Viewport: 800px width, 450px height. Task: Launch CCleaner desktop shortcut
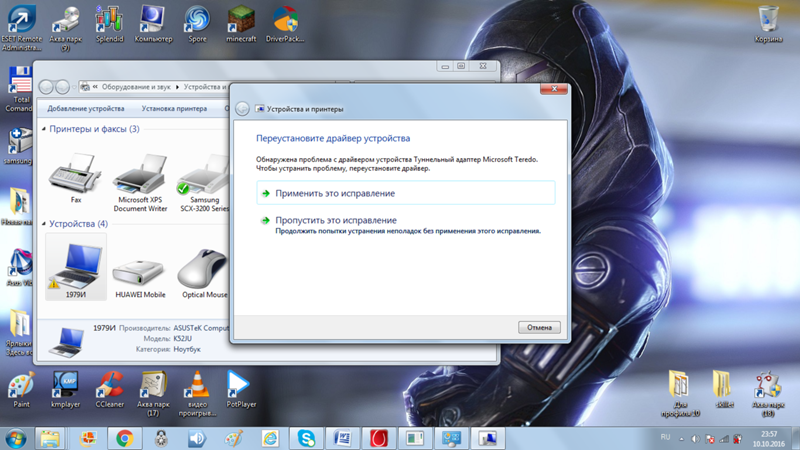pos(109,390)
